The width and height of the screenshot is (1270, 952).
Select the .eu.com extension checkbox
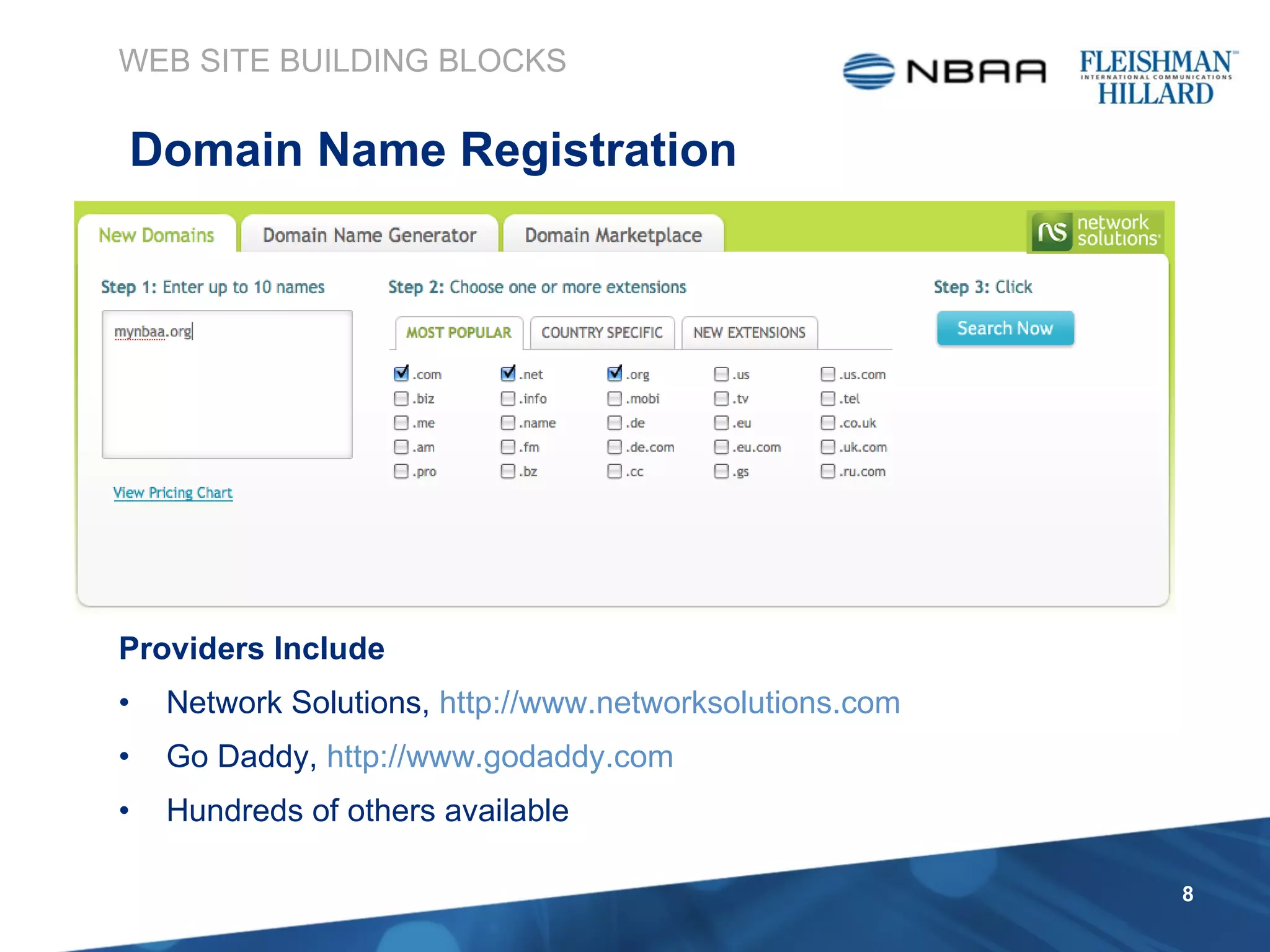[x=721, y=447]
